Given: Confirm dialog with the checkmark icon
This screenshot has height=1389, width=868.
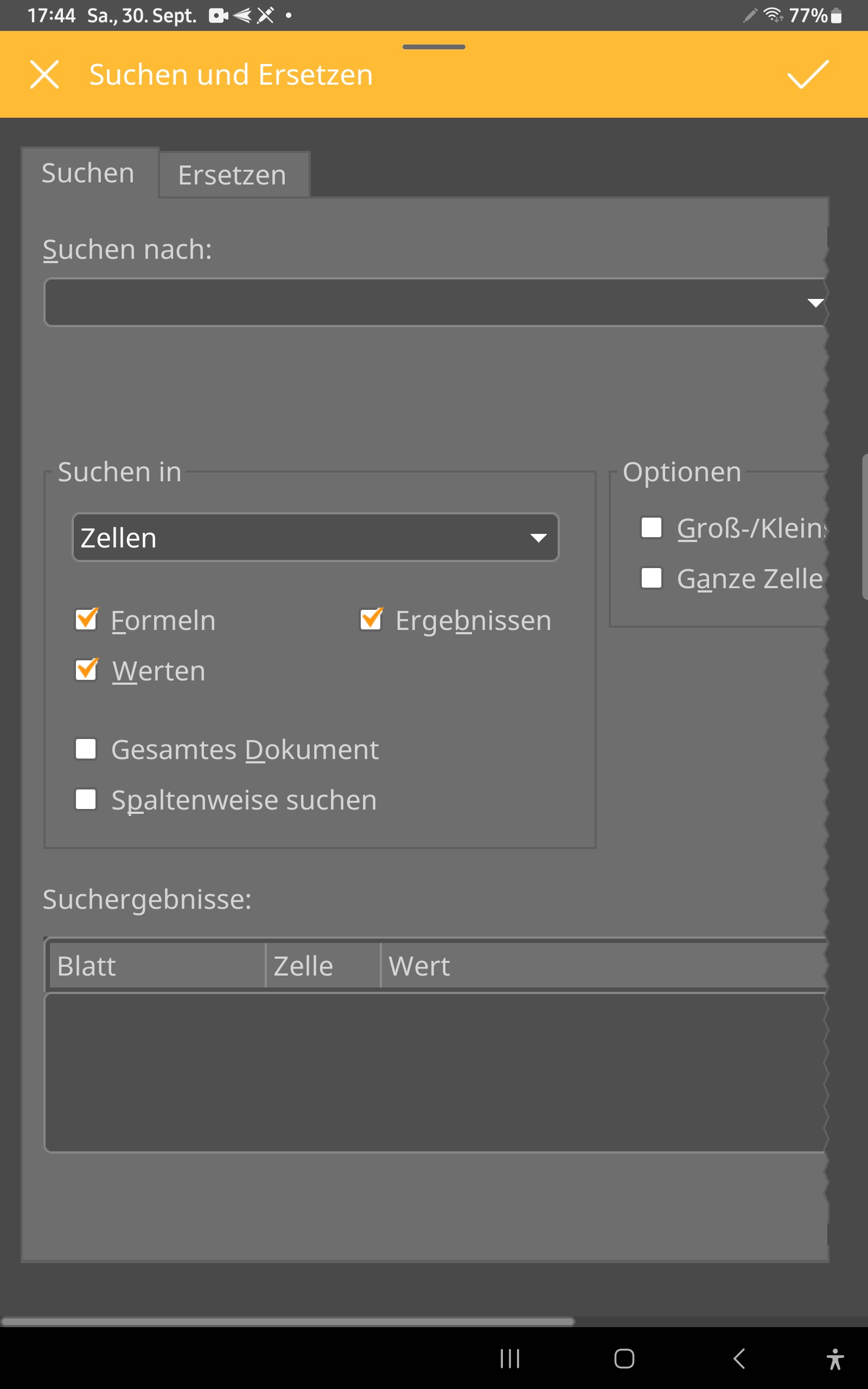Looking at the screenshot, I should coord(808,75).
